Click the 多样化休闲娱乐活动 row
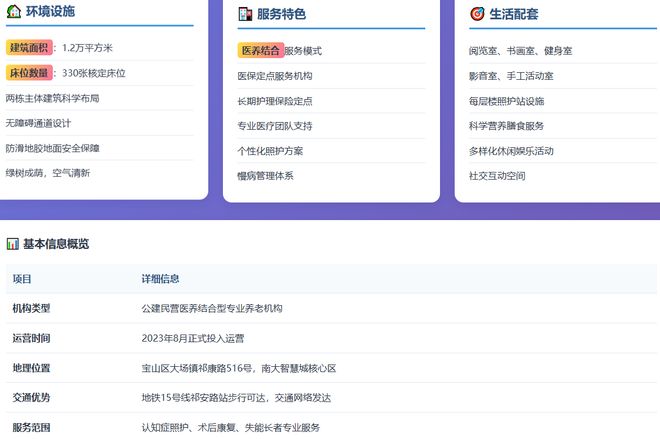This screenshot has width=660, height=439. pos(563,151)
